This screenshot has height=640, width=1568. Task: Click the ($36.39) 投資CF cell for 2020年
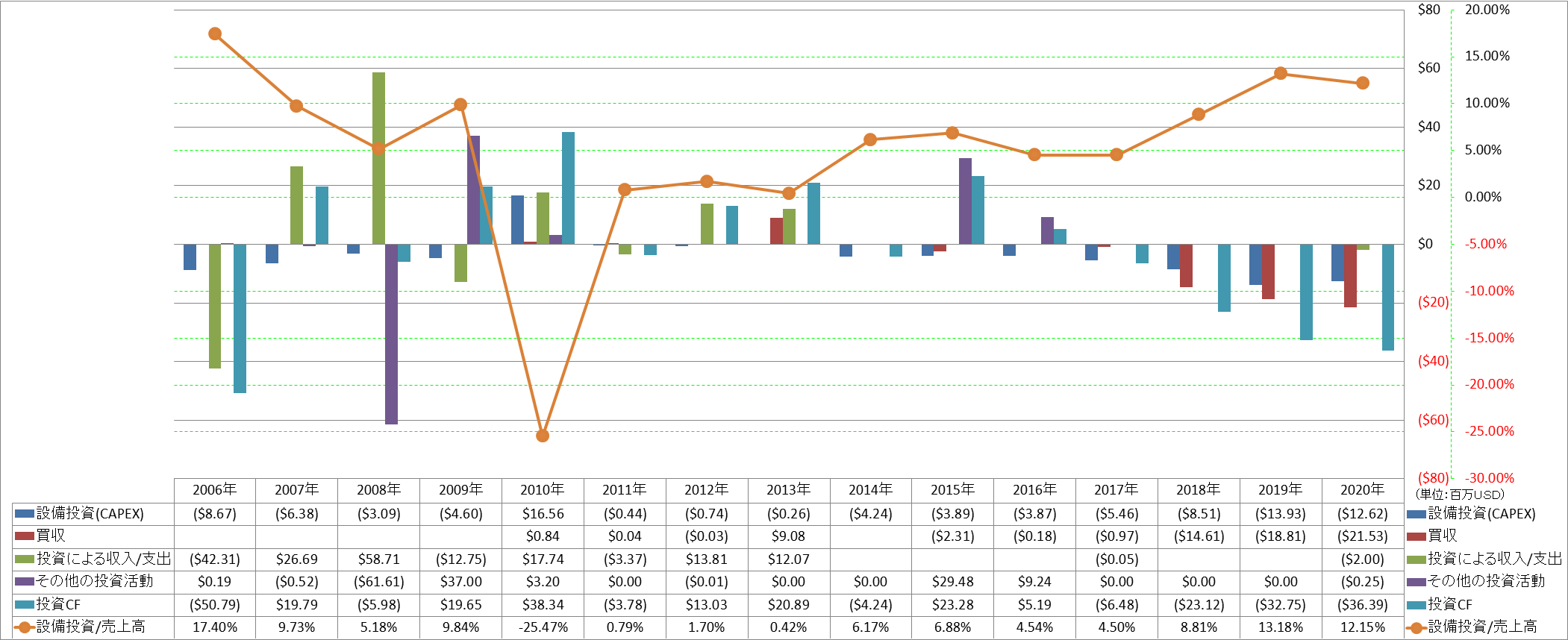click(x=1363, y=605)
